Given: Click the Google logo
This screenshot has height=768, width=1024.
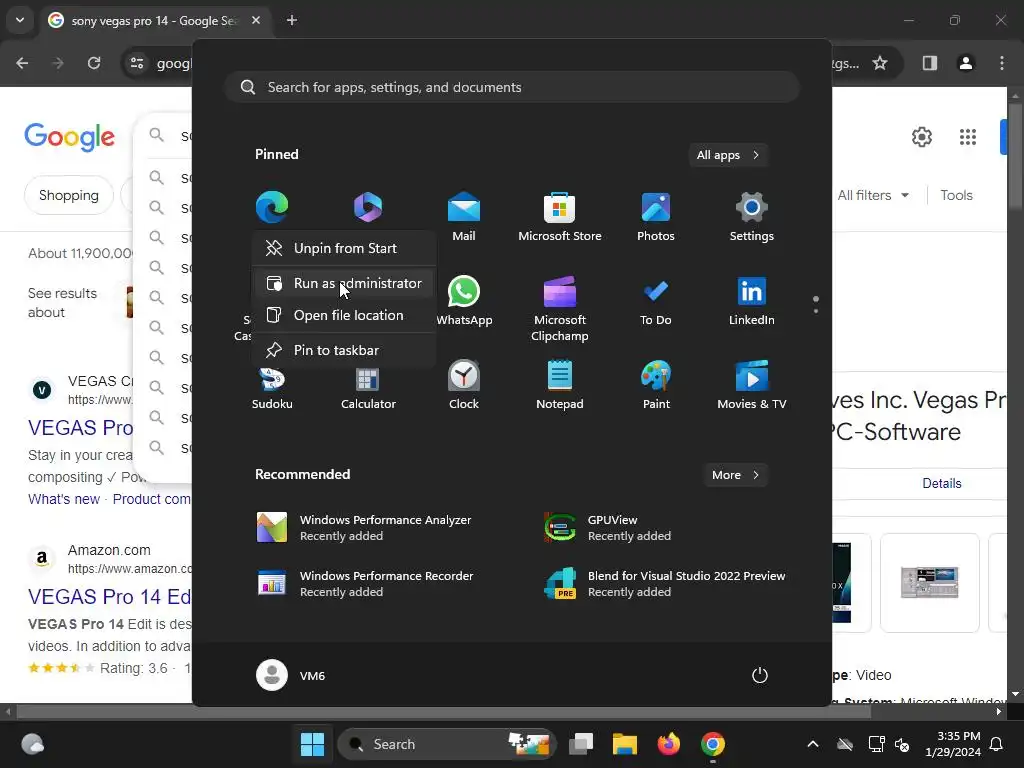Looking at the screenshot, I should tap(69, 137).
